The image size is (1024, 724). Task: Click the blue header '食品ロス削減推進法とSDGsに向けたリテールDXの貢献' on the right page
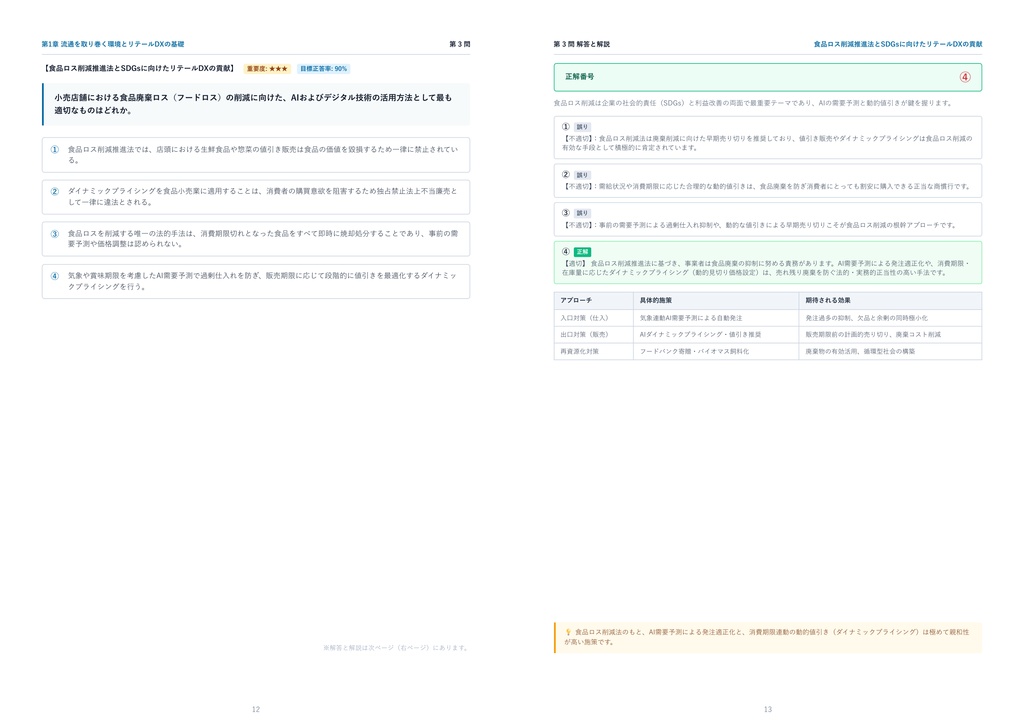tap(898, 44)
